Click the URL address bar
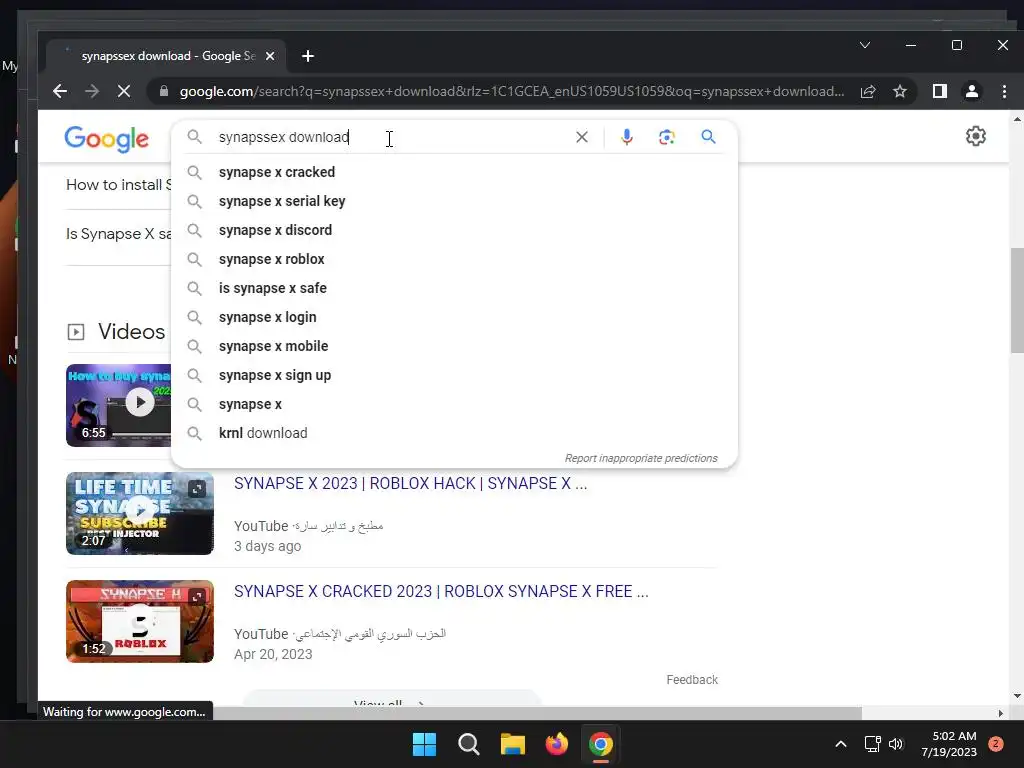The height and width of the screenshot is (768, 1024). [x=512, y=91]
